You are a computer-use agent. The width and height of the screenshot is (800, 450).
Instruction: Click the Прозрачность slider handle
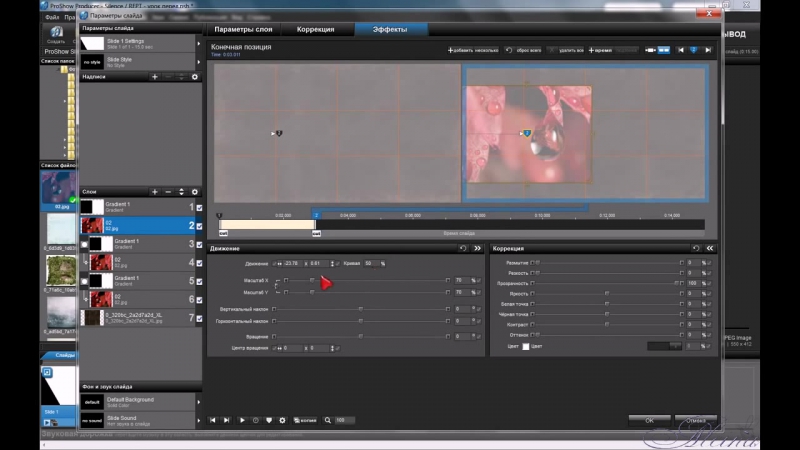(x=677, y=283)
